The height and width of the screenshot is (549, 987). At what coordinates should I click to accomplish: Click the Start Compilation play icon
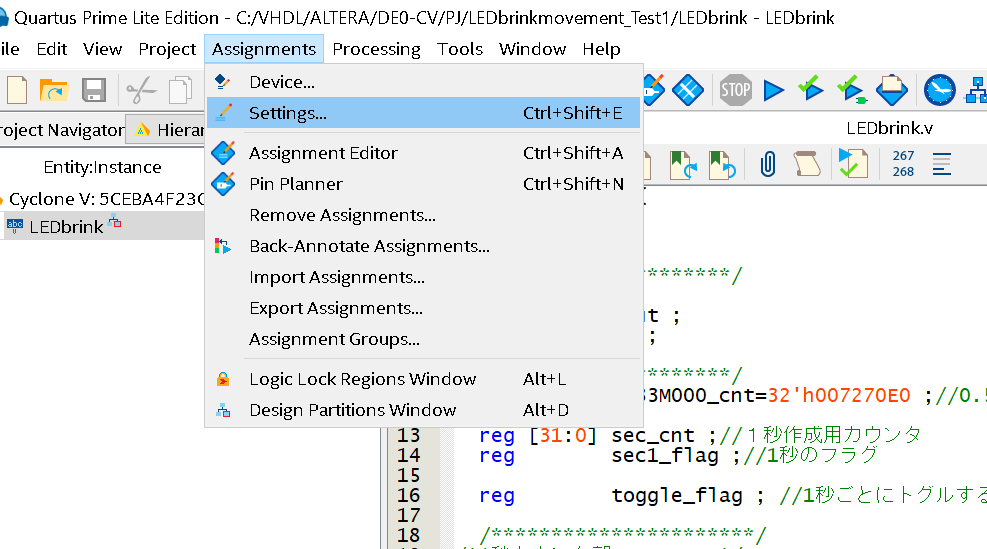[774, 90]
